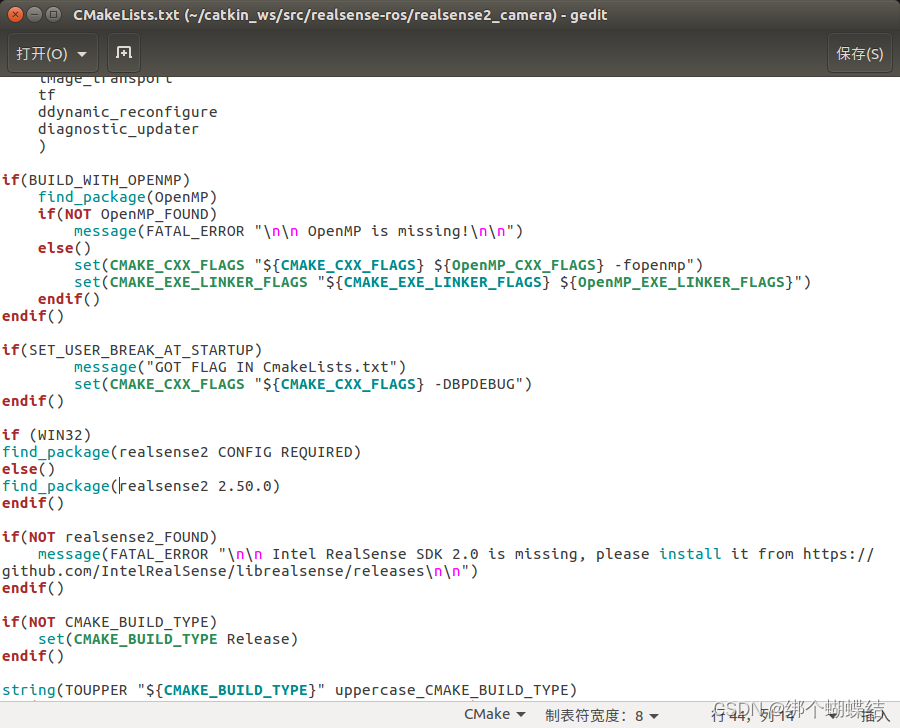Click the string(TOUPPER line

(x=289, y=690)
